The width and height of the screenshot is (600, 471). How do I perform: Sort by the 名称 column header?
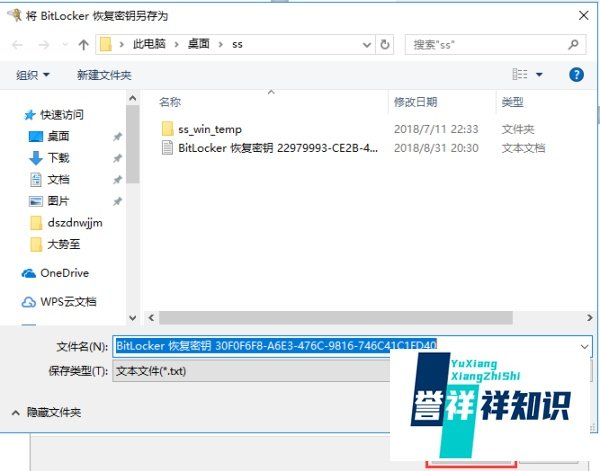(x=170, y=102)
